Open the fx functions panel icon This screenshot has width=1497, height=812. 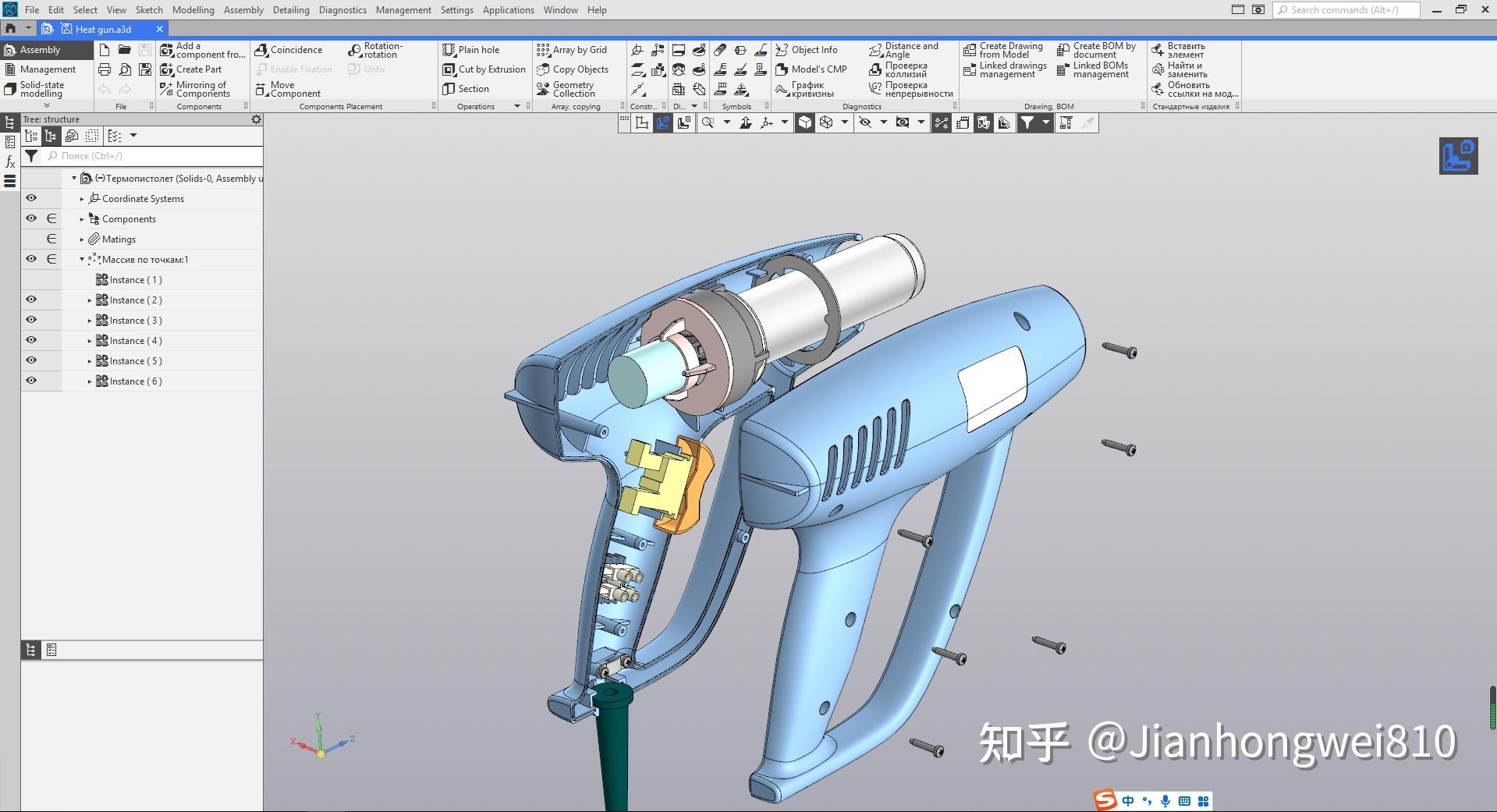coord(9,161)
